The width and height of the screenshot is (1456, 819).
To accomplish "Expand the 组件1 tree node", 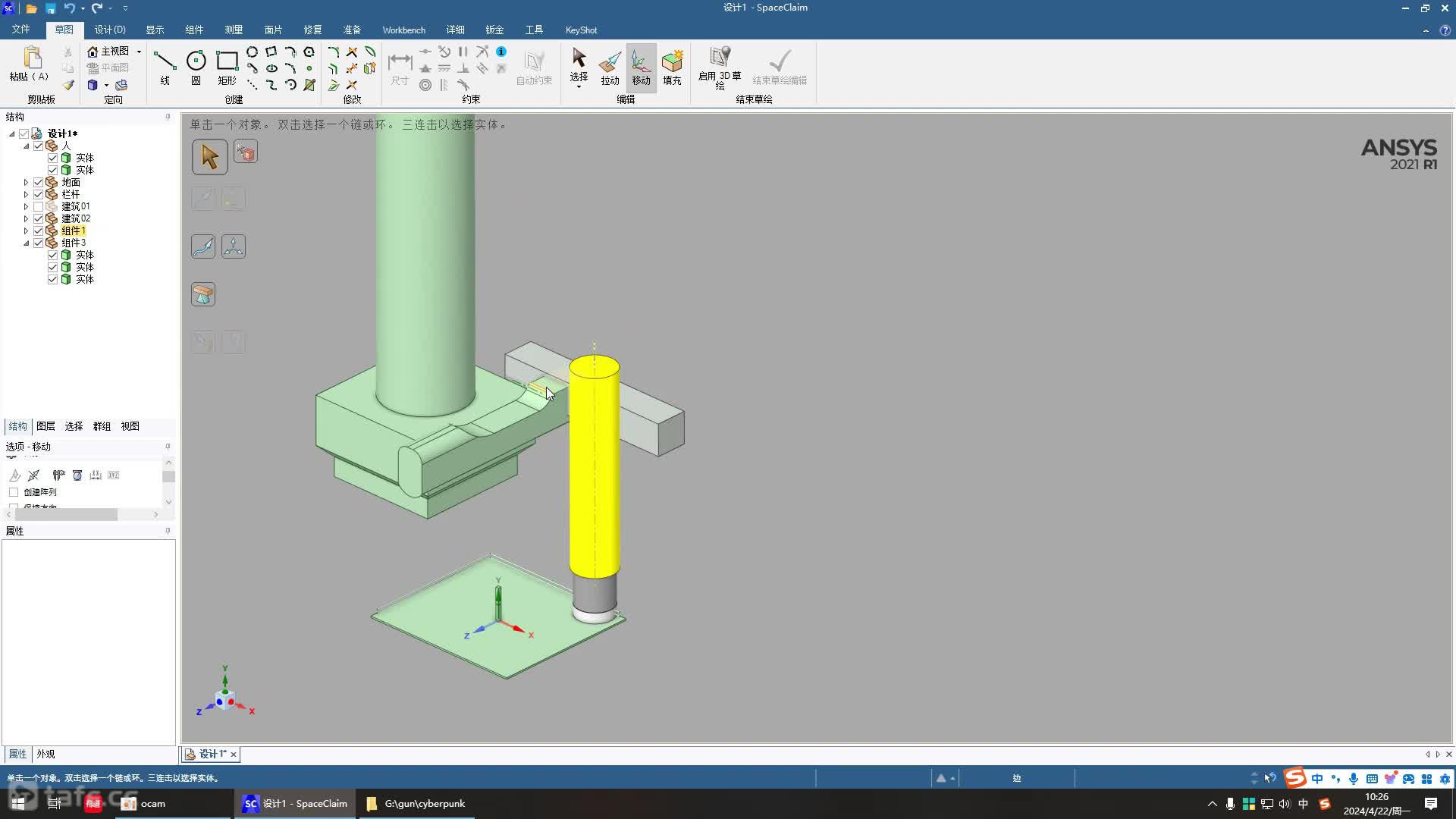I will pyautogui.click(x=26, y=231).
